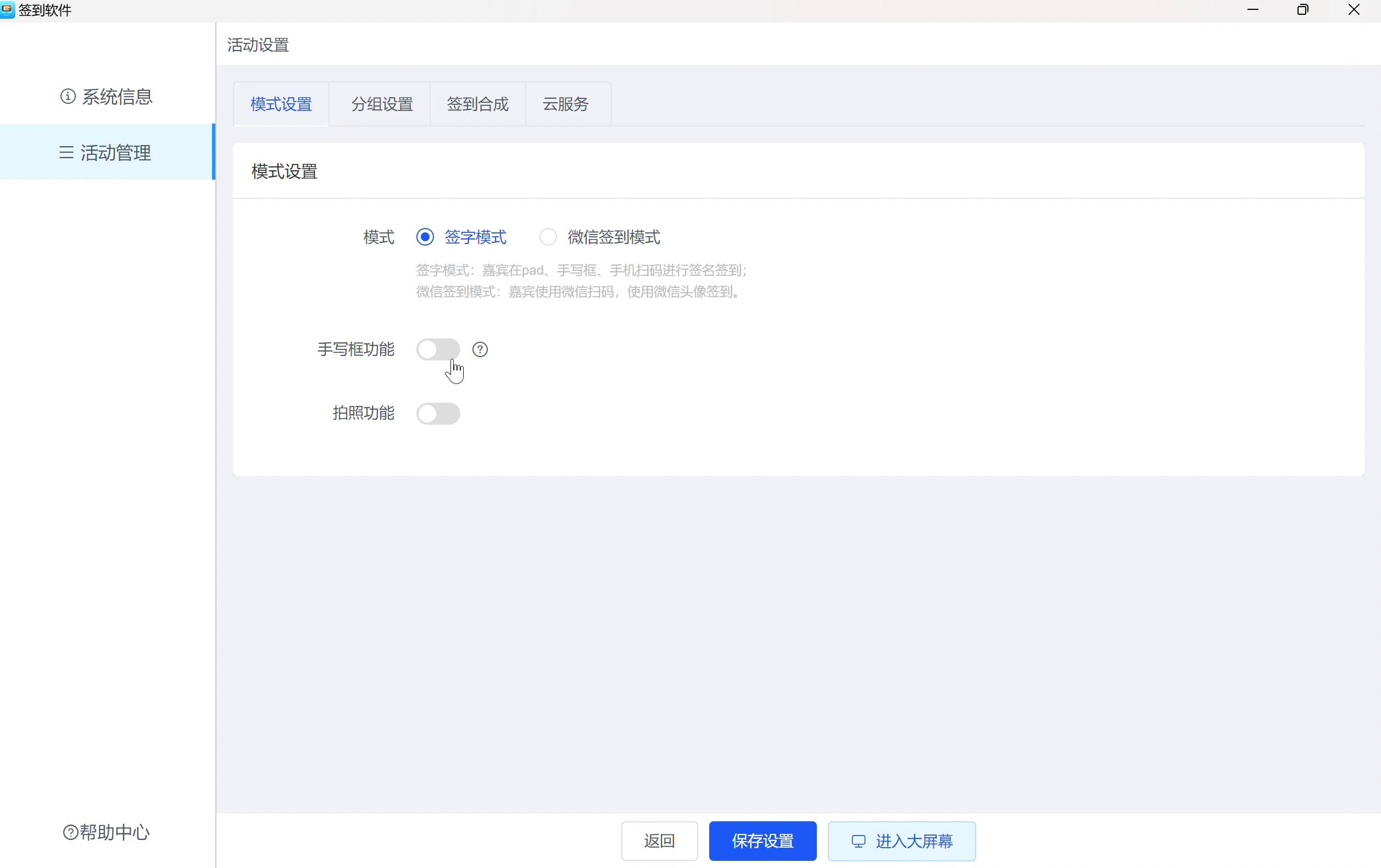Select the 微信签到模式 radio button
The width and height of the screenshot is (1381, 868).
coord(548,237)
